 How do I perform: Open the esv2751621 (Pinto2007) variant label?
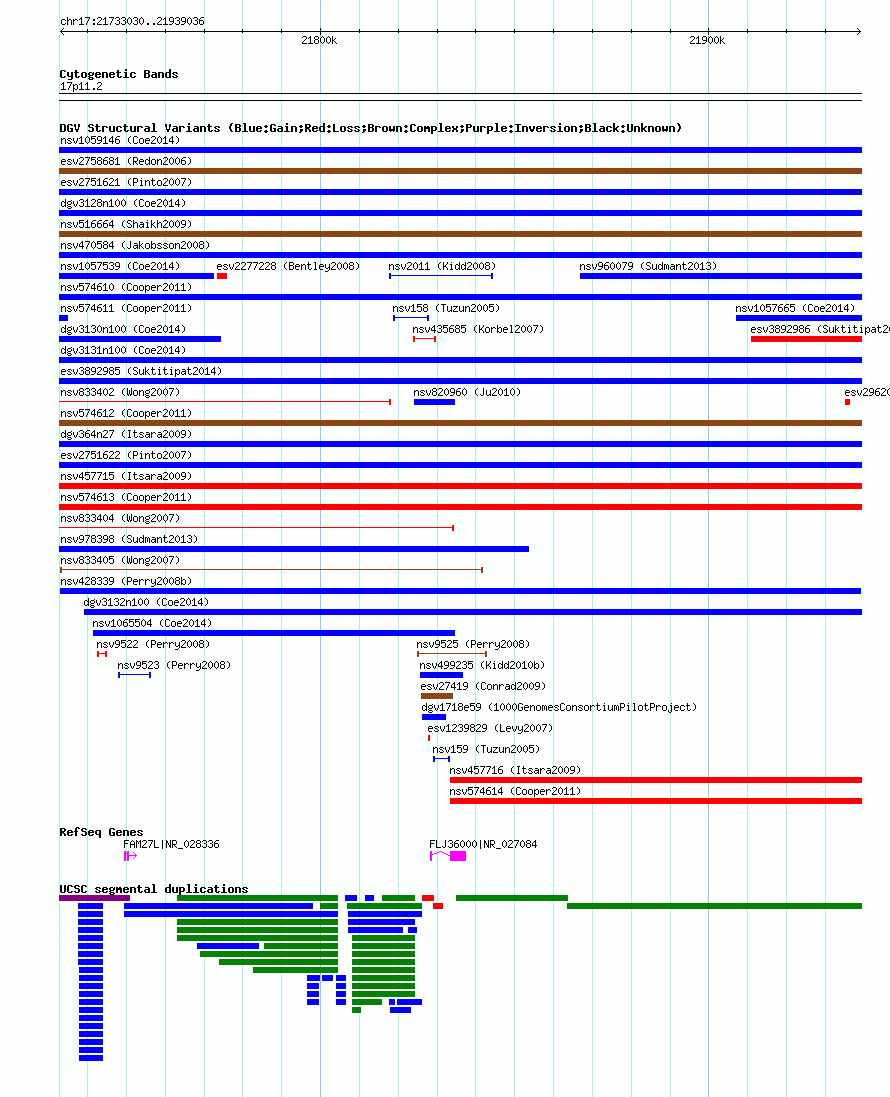(x=126, y=183)
